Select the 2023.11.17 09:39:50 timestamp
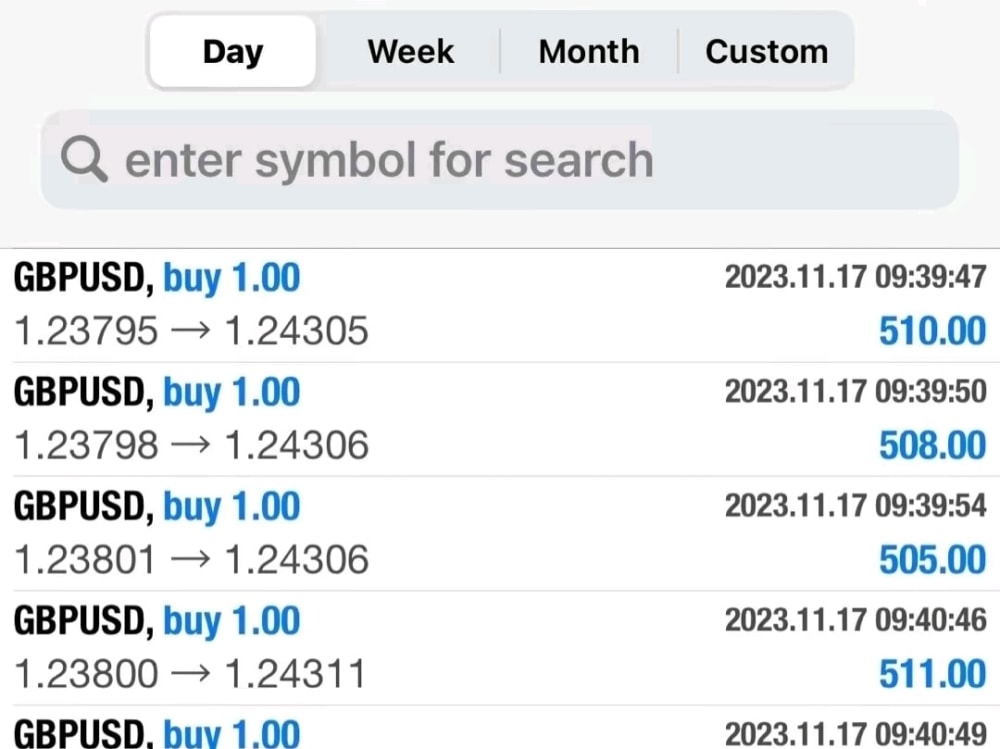The width and height of the screenshot is (1000, 749). point(855,391)
